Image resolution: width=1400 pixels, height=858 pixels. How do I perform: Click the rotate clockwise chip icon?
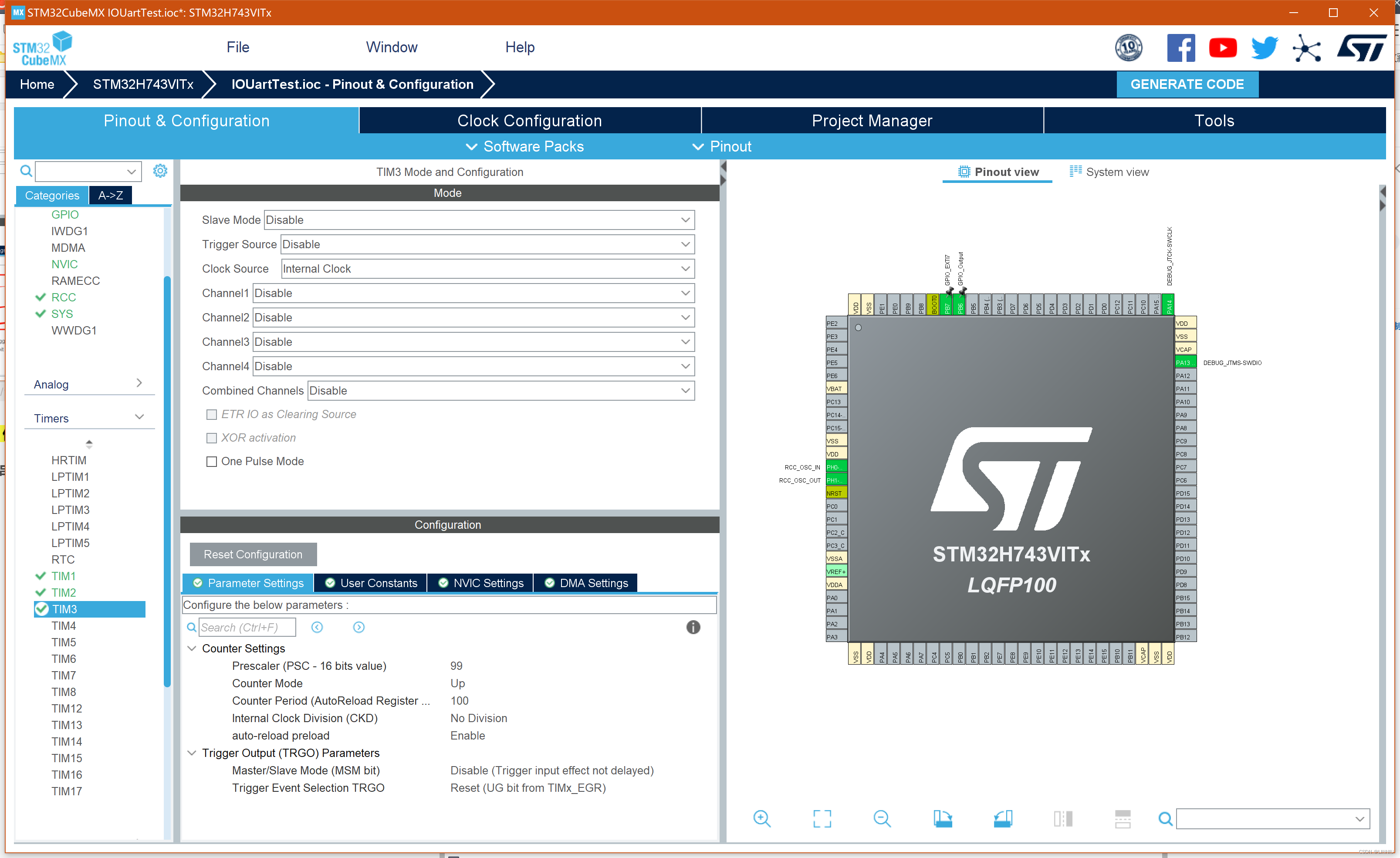coord(942,818)
